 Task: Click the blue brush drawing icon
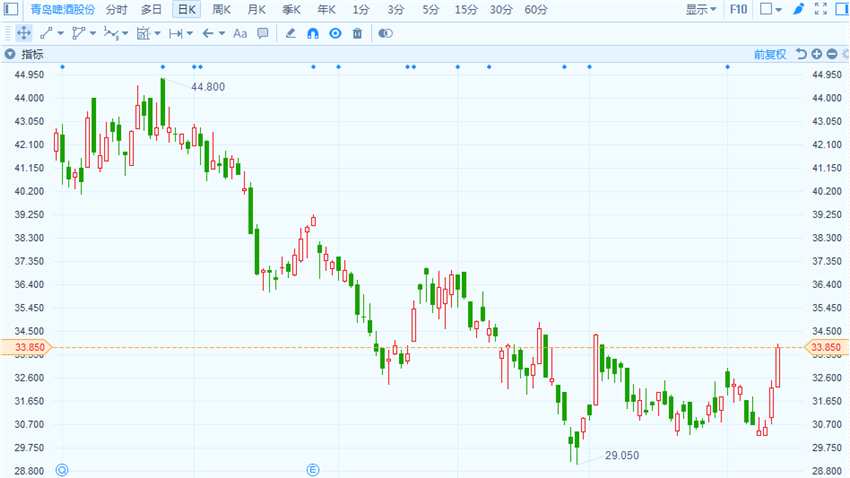click(799, 9)
